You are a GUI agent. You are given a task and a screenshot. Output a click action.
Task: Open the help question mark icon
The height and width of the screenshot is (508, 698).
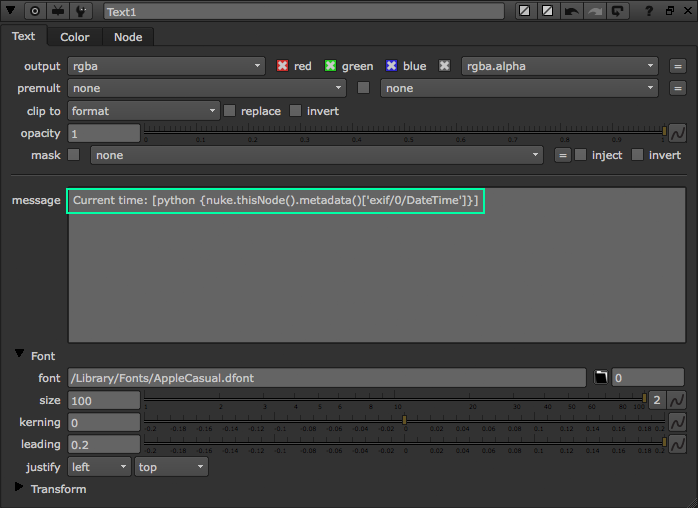coord(648,11)
